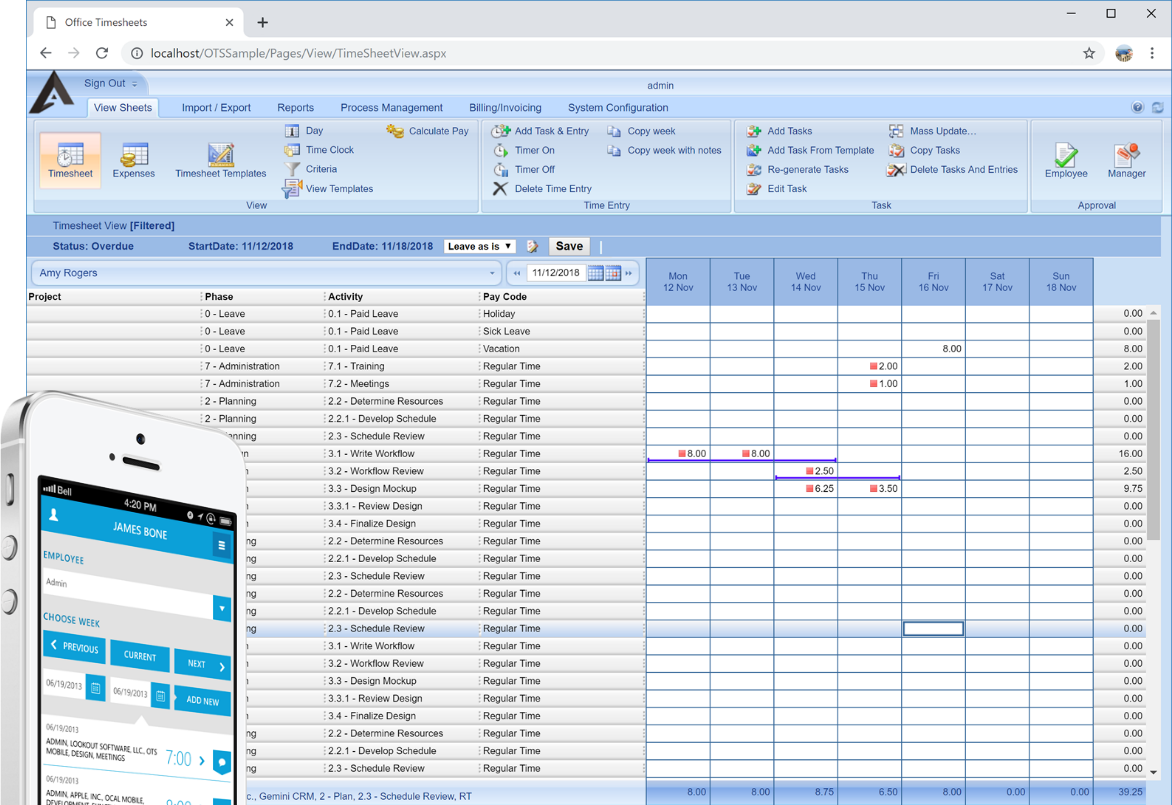Open the 'Leave as is' status dropdown
The width and height of the screenshot is (1172, 805).
coord(479,246)
